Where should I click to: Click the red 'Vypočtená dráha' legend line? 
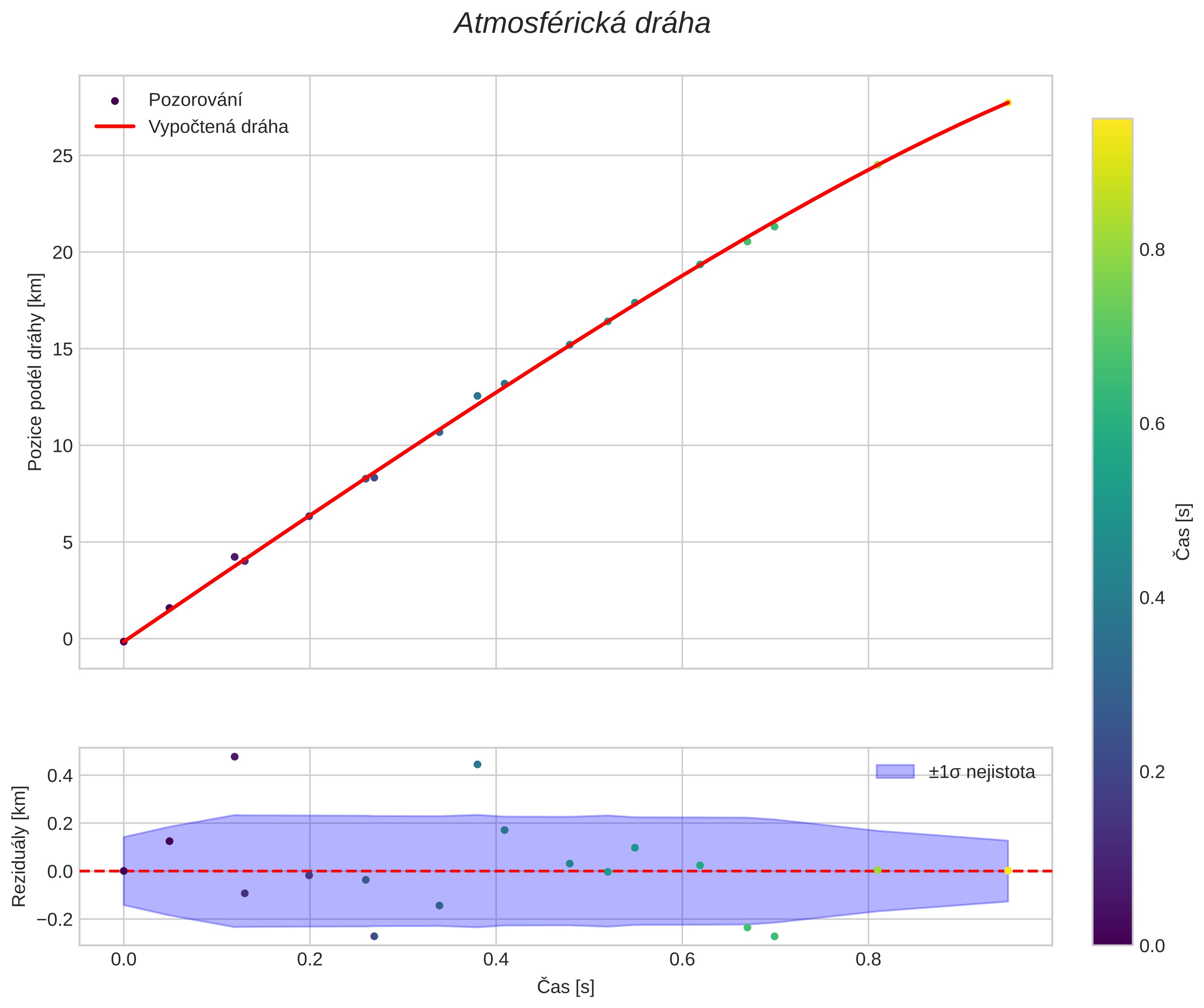[x=114, y=126]
